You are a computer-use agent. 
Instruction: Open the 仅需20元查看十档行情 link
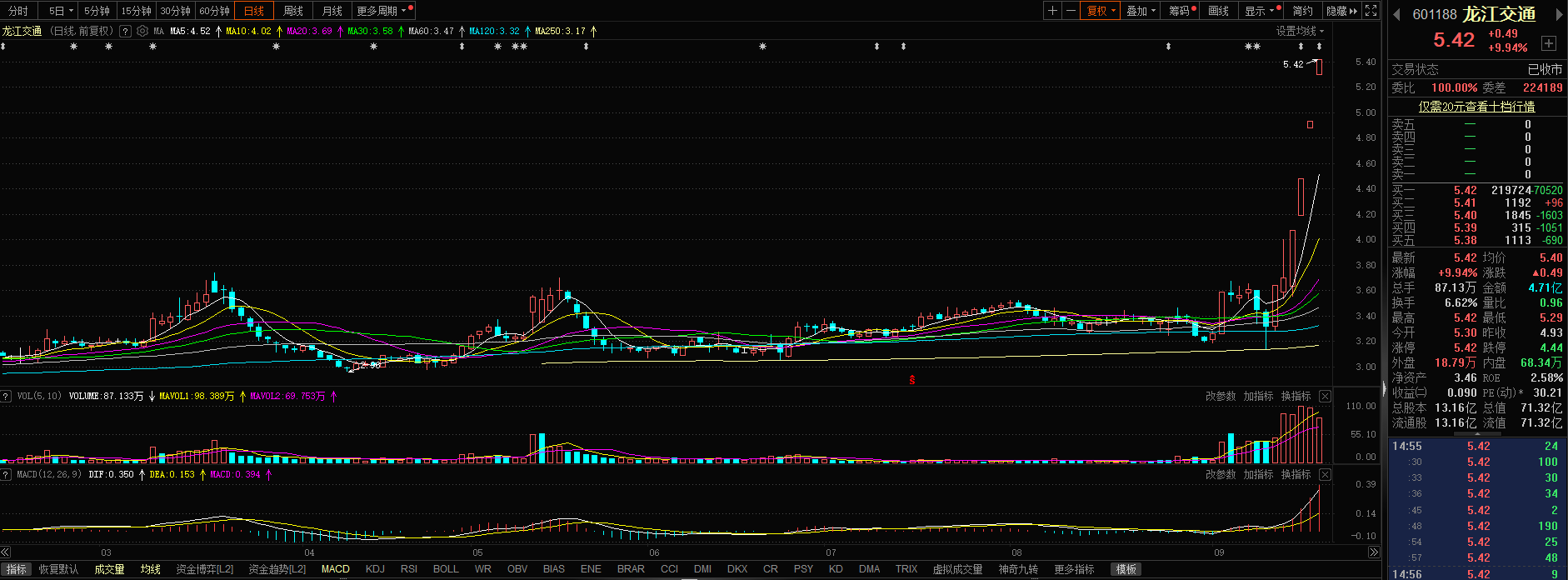1476,107
